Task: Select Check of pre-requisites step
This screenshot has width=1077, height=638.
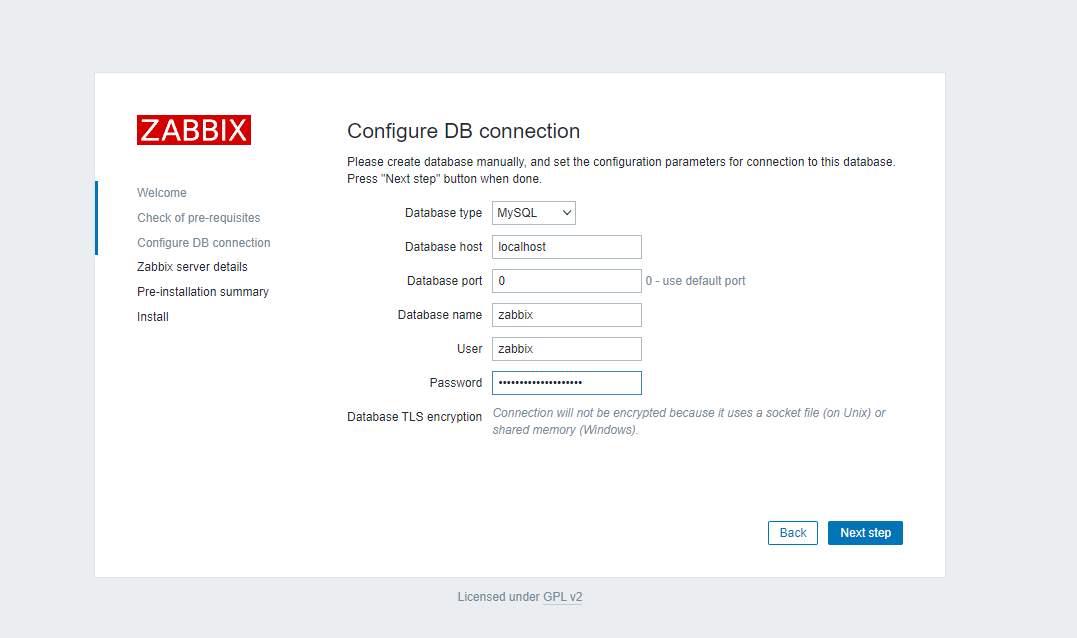Action: (199, 218)
